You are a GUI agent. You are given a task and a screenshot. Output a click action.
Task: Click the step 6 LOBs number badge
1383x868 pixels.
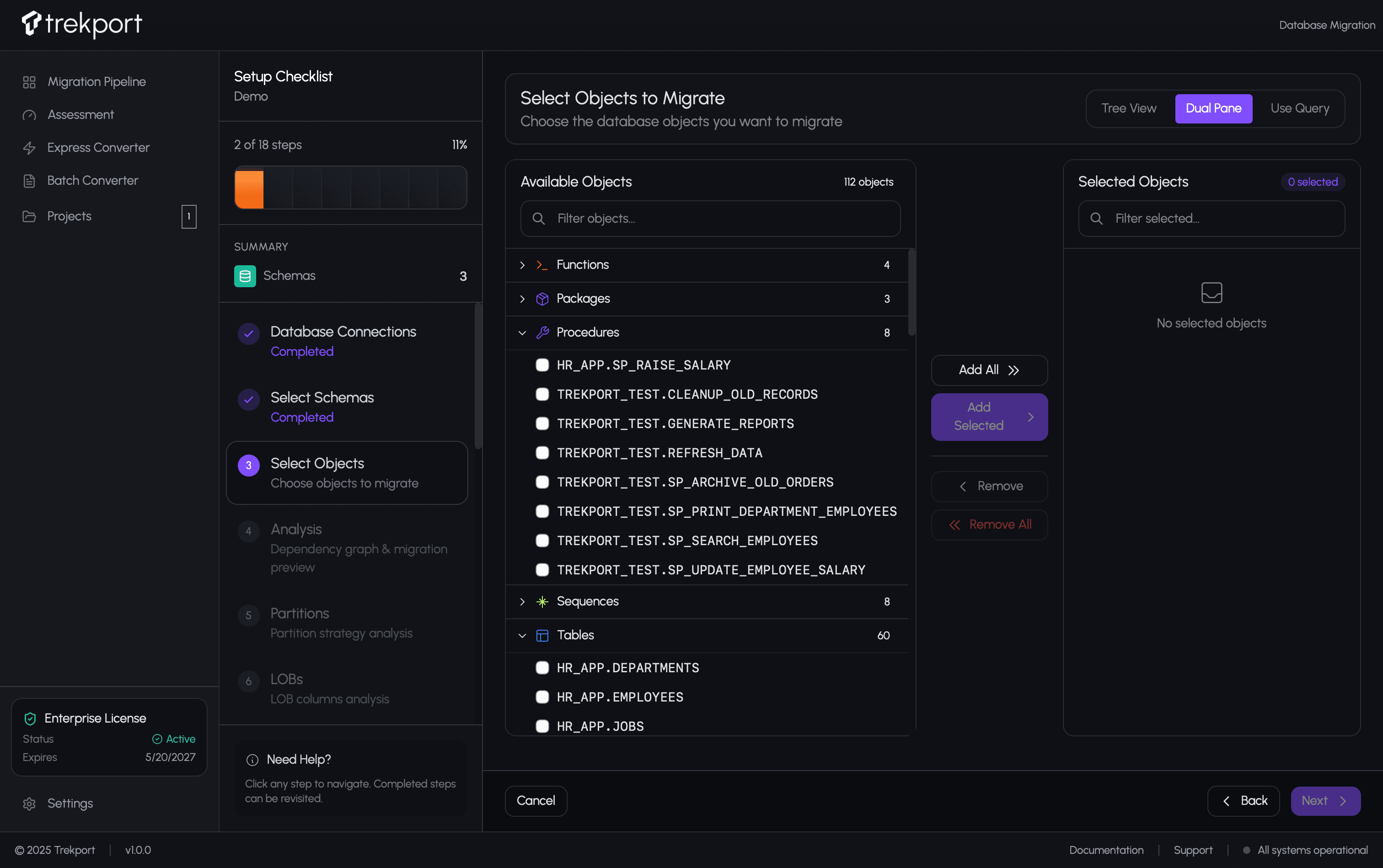tap(249, 681)
